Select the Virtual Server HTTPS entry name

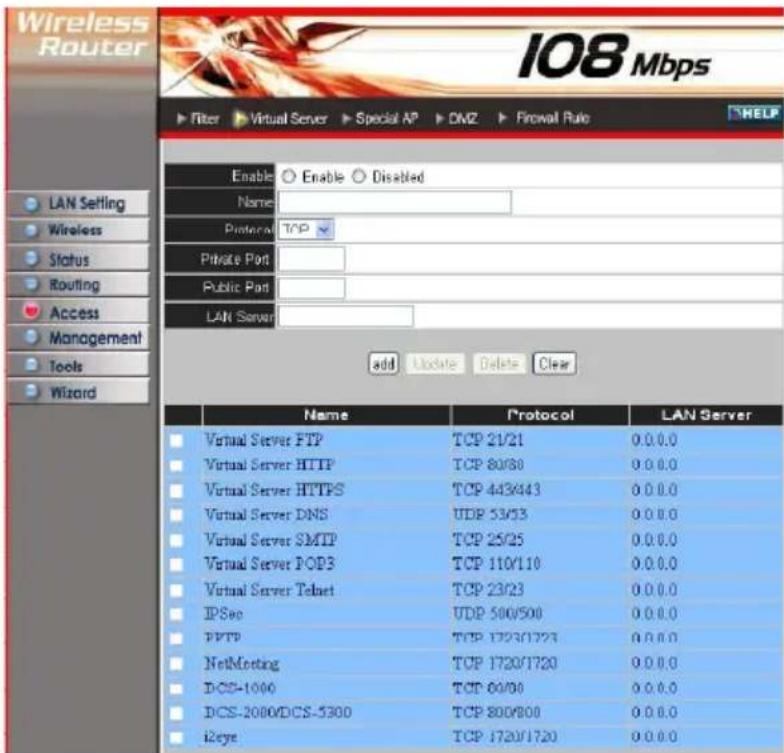pos(274,490)
